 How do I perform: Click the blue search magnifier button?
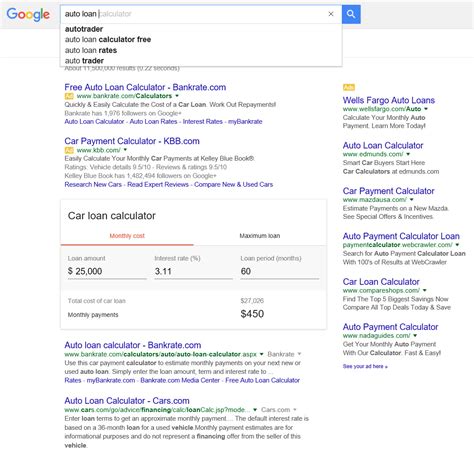pyautogui.click(x=351, y=14)
